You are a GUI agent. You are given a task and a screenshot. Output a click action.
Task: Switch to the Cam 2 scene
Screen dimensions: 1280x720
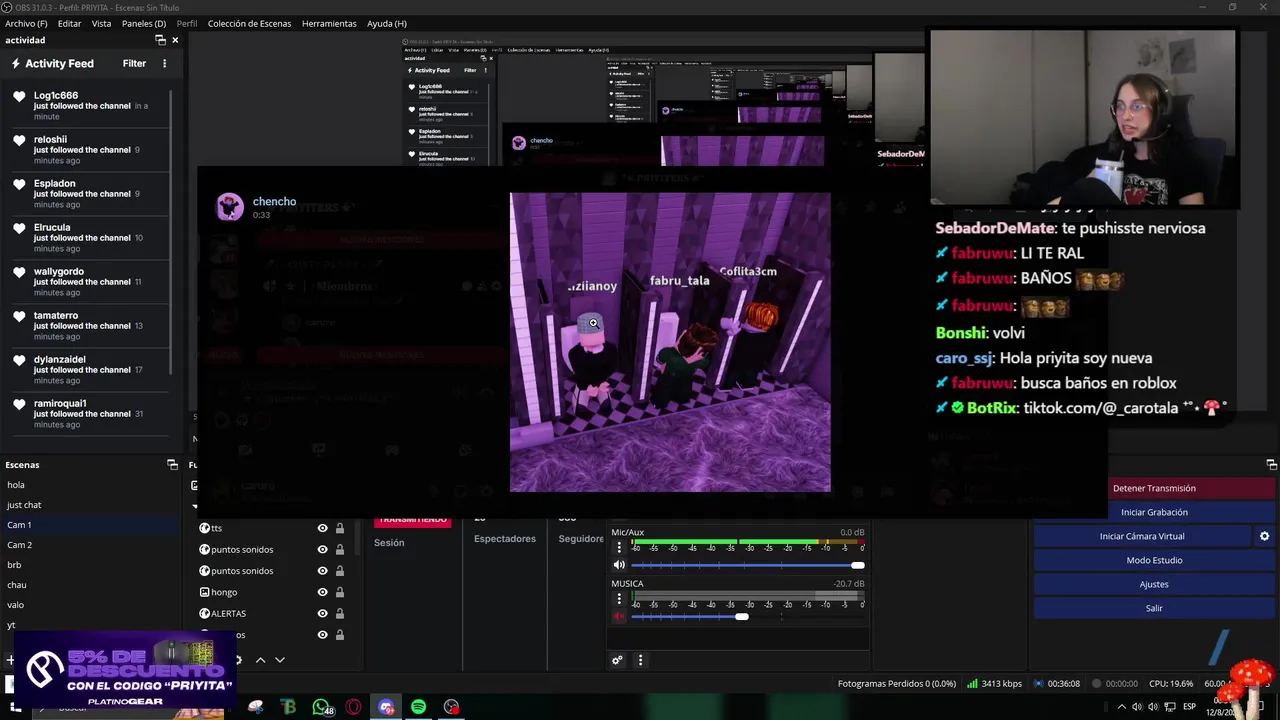90,545
